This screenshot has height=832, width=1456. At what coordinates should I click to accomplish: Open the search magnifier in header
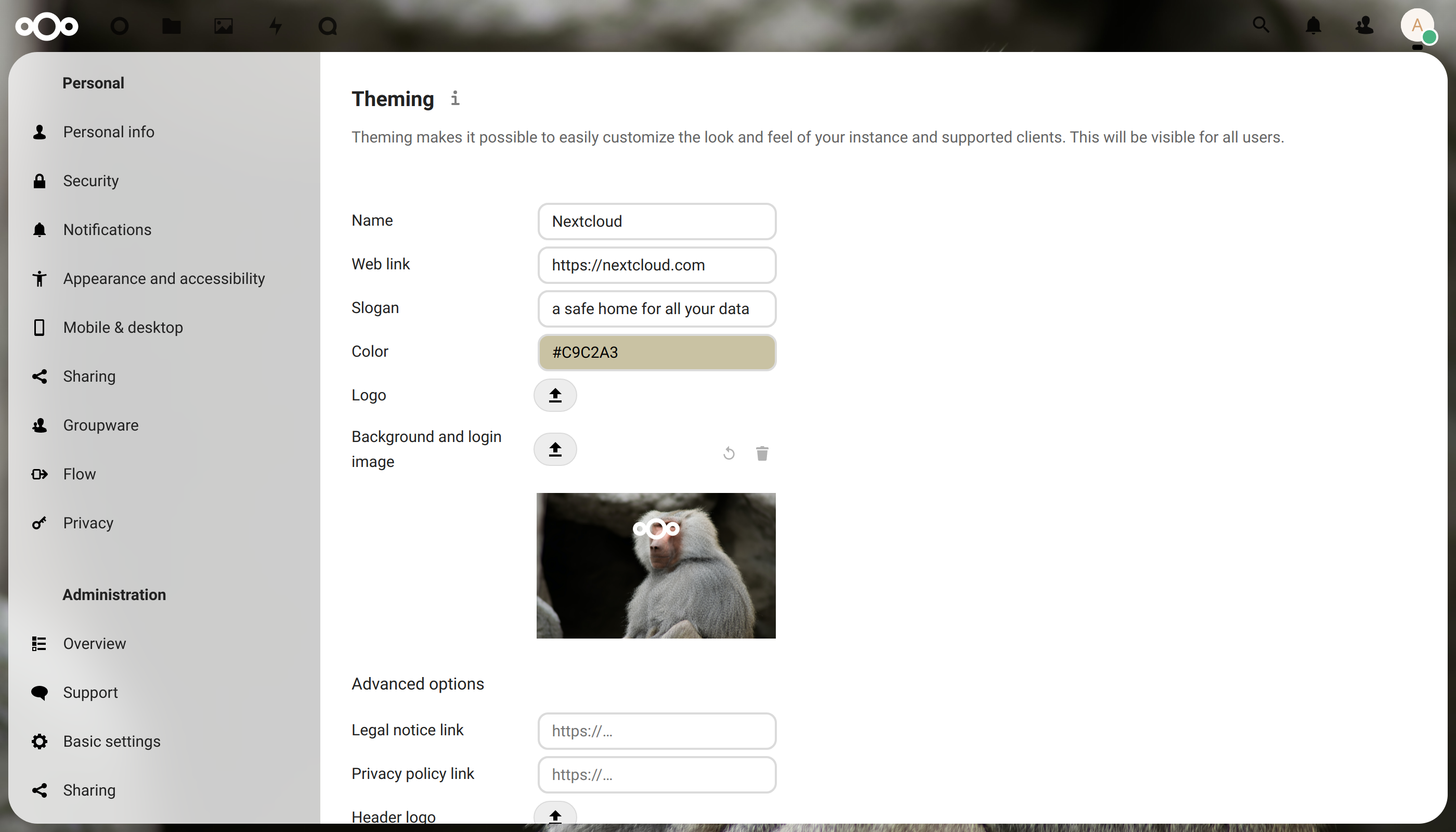pyautogui.click(x=1260, y=24)
